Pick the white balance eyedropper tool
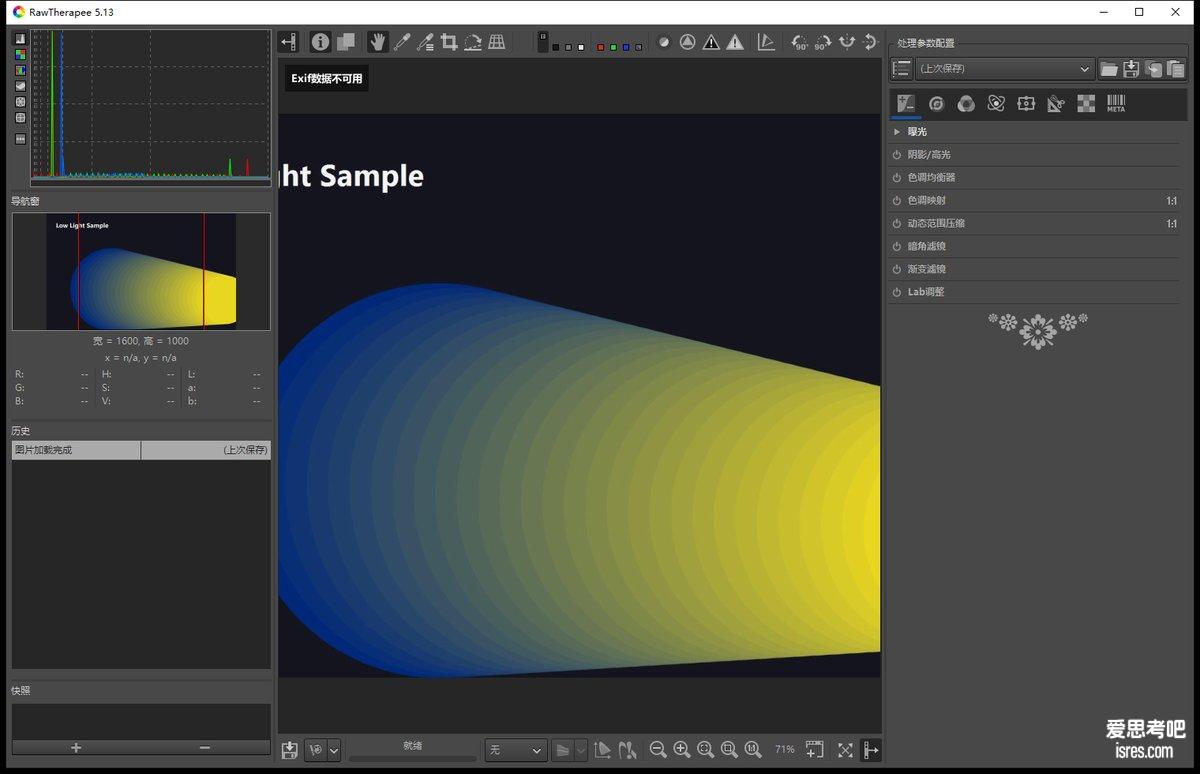 pos(401,42)
